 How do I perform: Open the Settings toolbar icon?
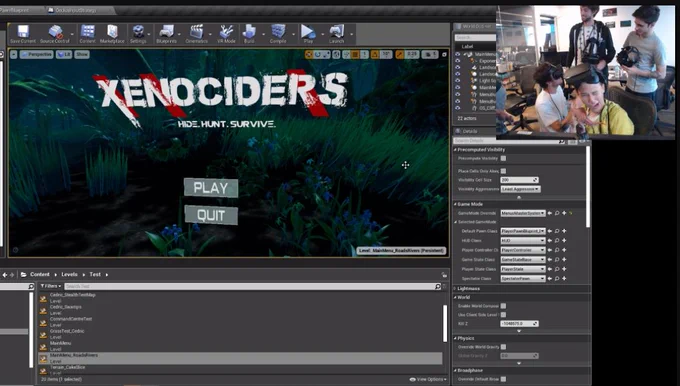tap(138, 34)
